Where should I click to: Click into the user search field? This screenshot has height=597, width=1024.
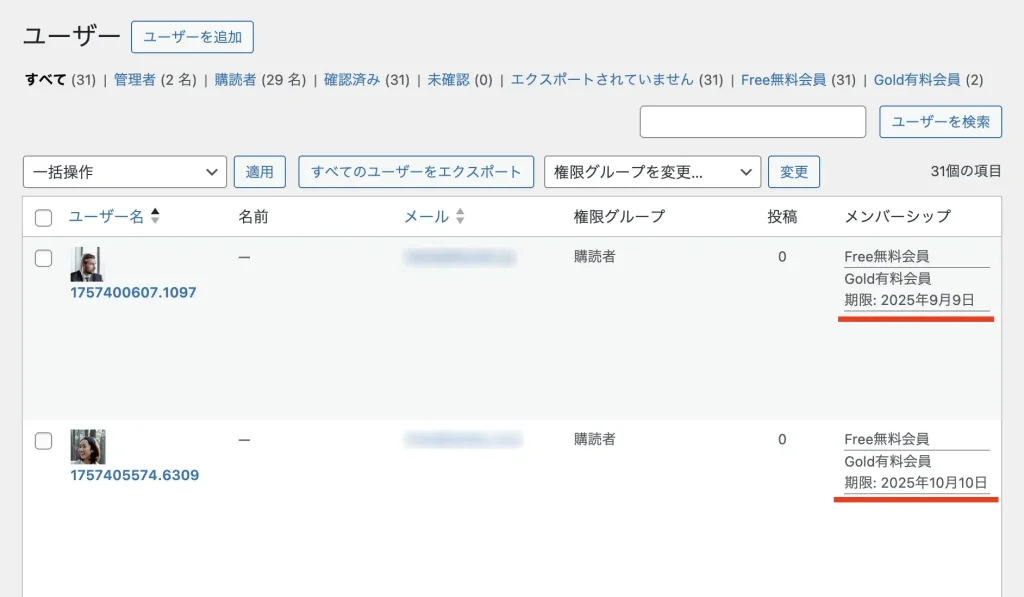pyautogui.click(x=752, y=122)
